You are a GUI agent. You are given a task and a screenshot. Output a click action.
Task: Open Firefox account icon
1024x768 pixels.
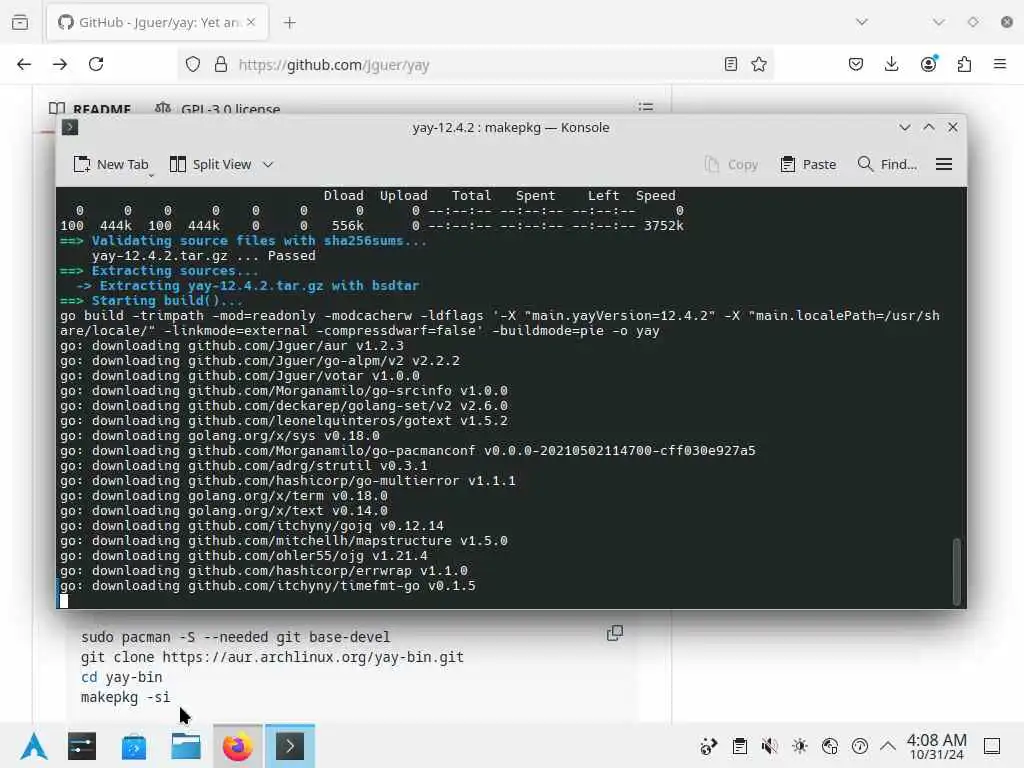pos(928,64)
